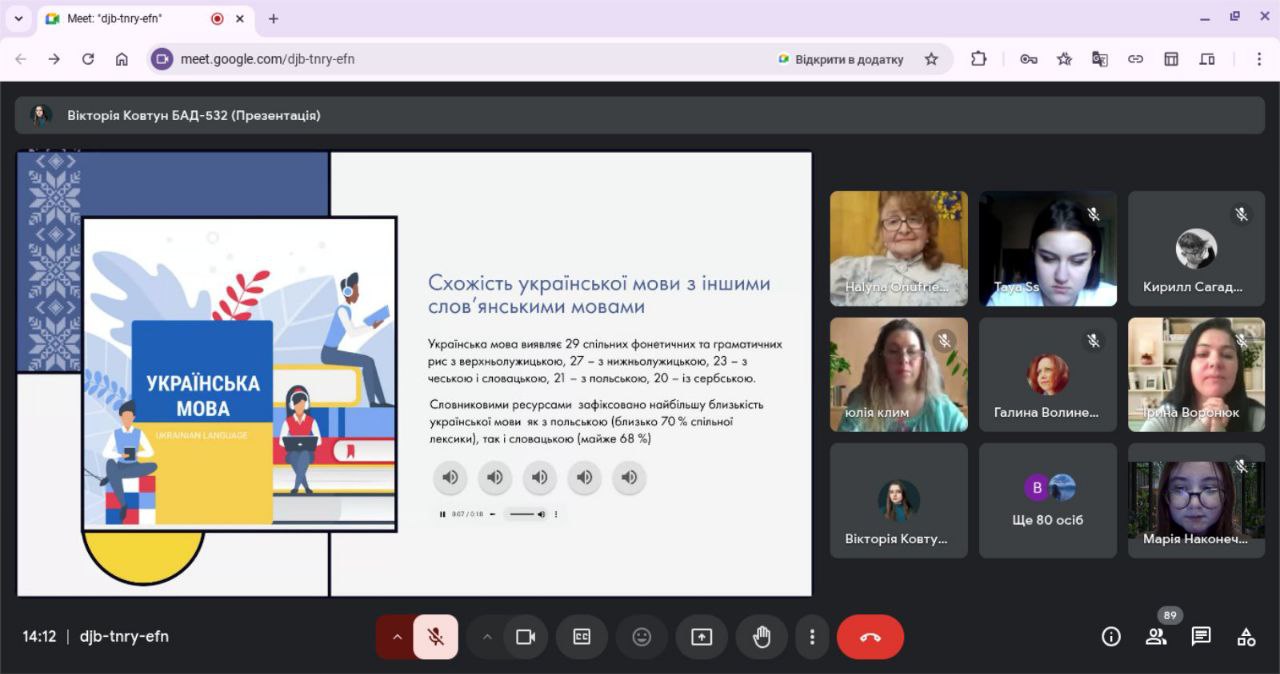
Task: Open the chat messages panel
Action: coord(1201,637)
